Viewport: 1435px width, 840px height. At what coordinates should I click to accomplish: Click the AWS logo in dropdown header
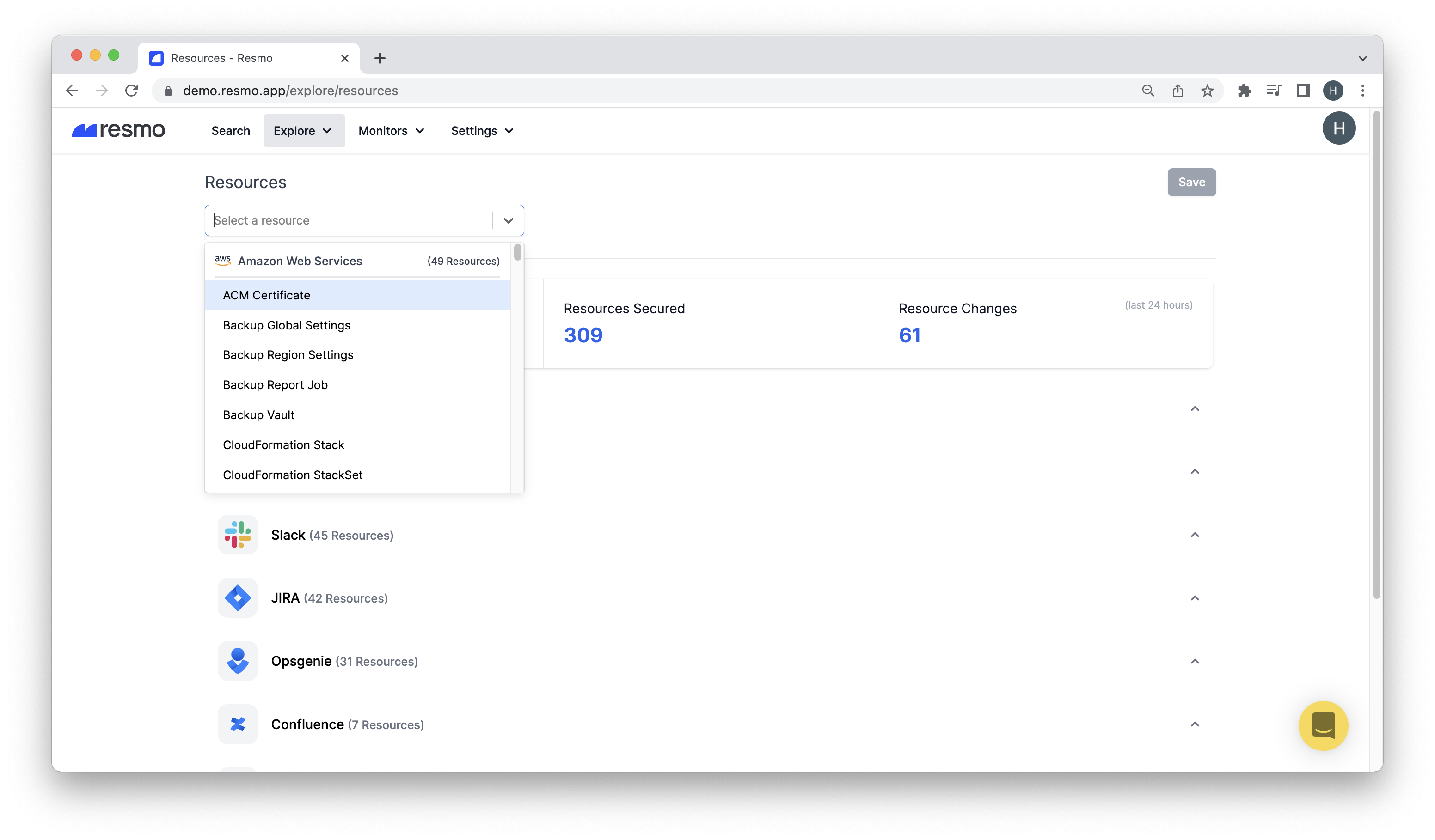(223, 260)
